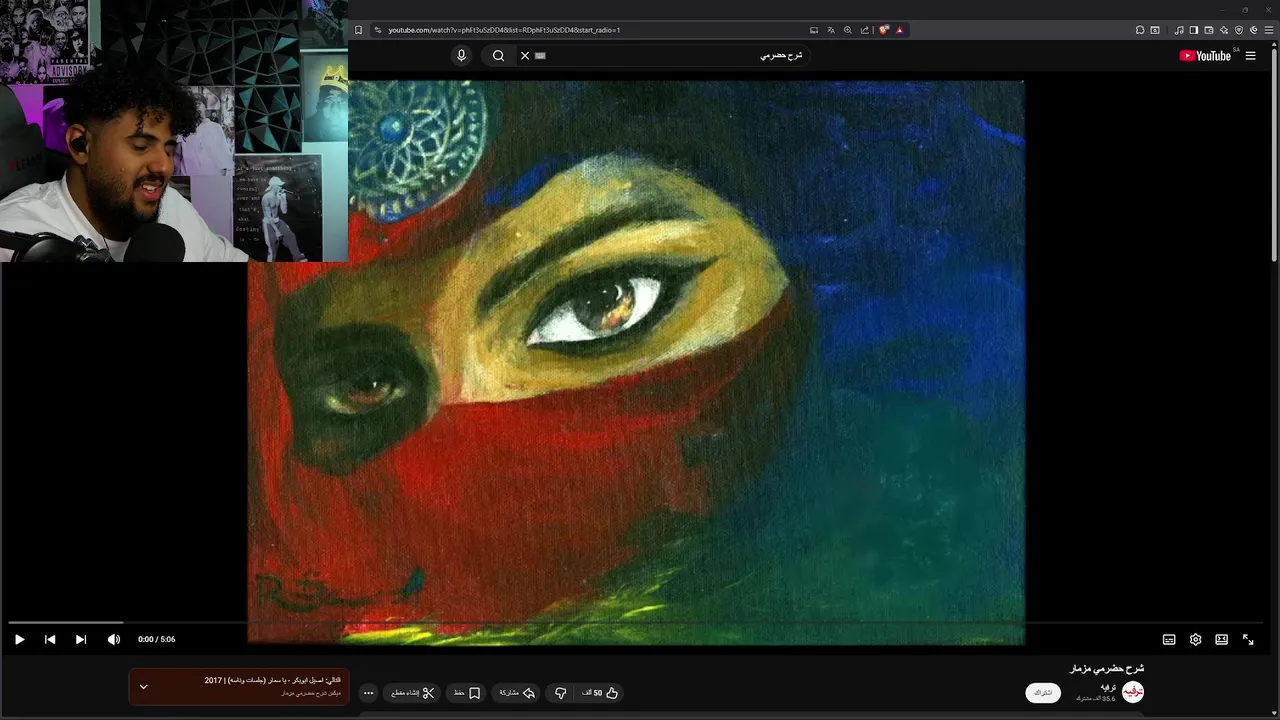Open zoom magnifier icon in address bar
Viewport: 1280px width, 720px height.
848,30
